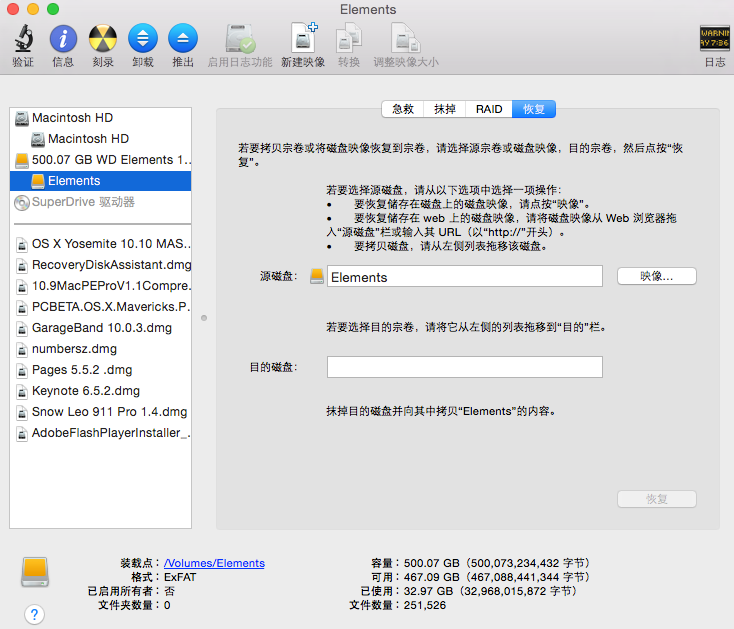Click the source disk (源磁盘) field
This screenshot has height=629, width=734.
[464, 277]
